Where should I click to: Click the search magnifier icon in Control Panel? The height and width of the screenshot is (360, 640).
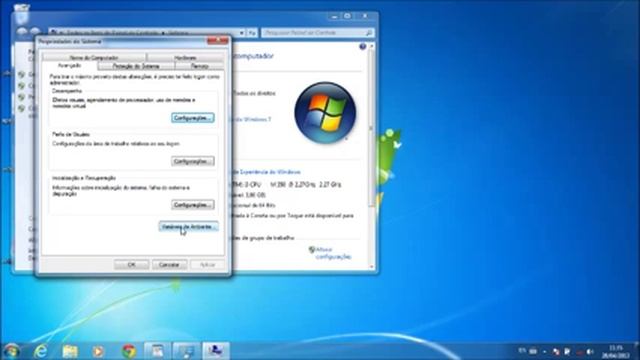(369, 32)
